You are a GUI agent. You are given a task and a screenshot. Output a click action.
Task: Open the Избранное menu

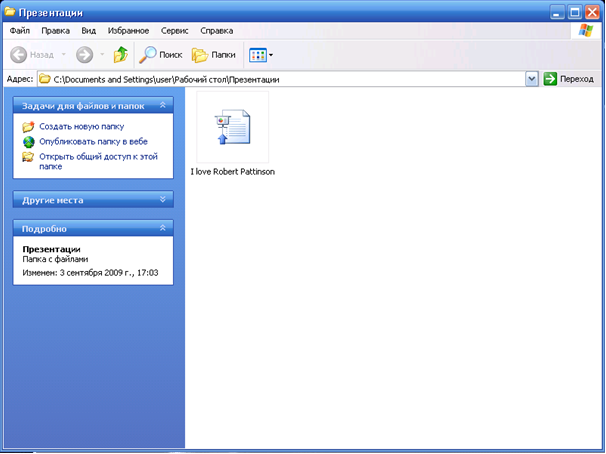click(x=128, y=31)
